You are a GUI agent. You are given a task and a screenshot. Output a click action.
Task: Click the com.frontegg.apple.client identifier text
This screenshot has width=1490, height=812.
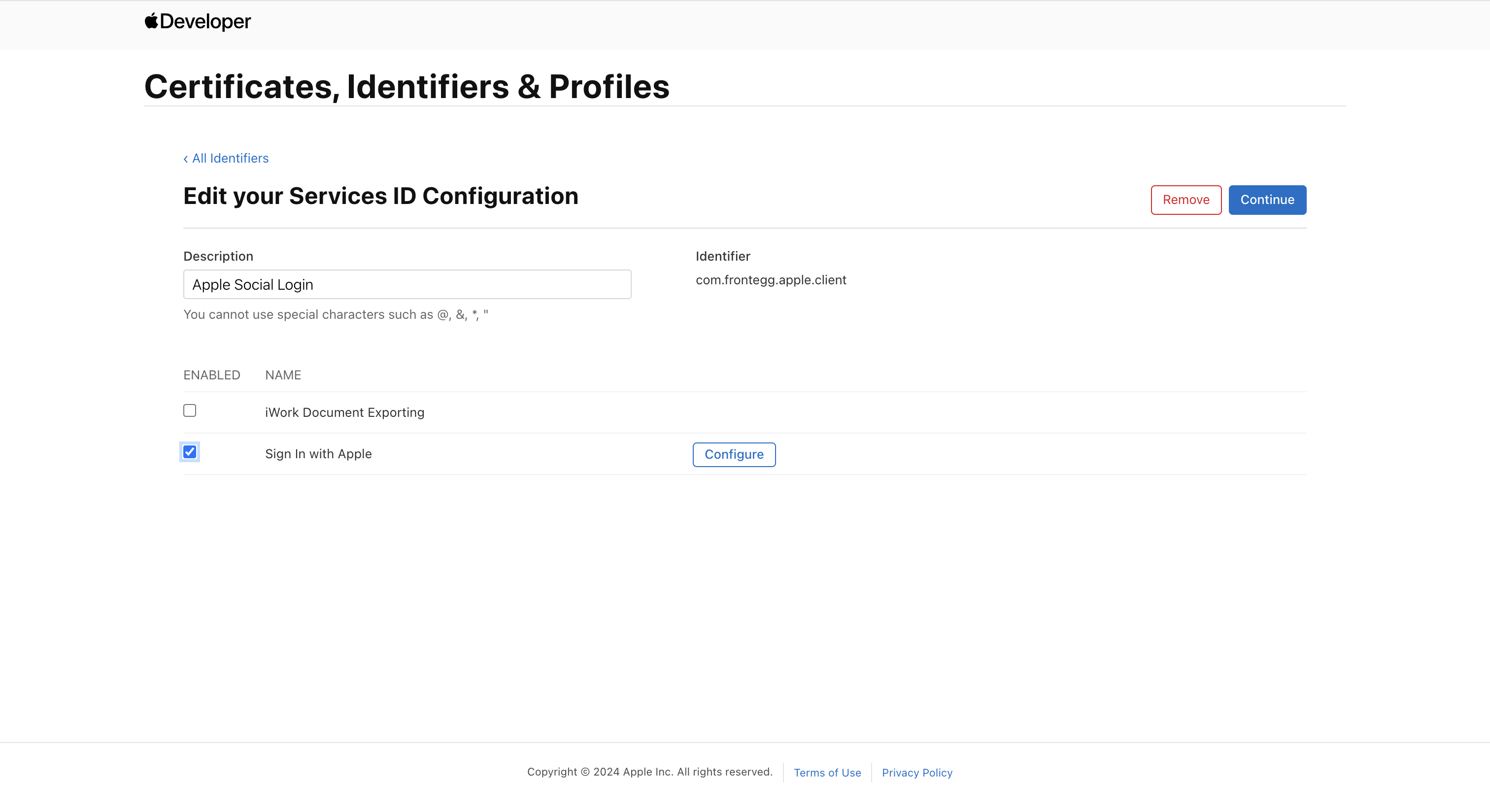pos(771,280)
